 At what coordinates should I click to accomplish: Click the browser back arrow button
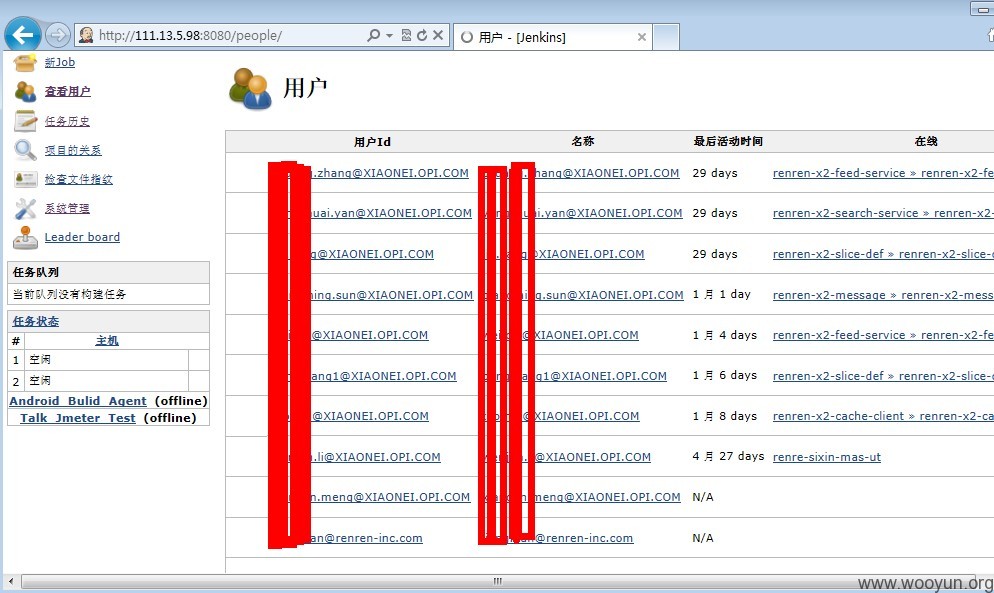tap(22, 34)
